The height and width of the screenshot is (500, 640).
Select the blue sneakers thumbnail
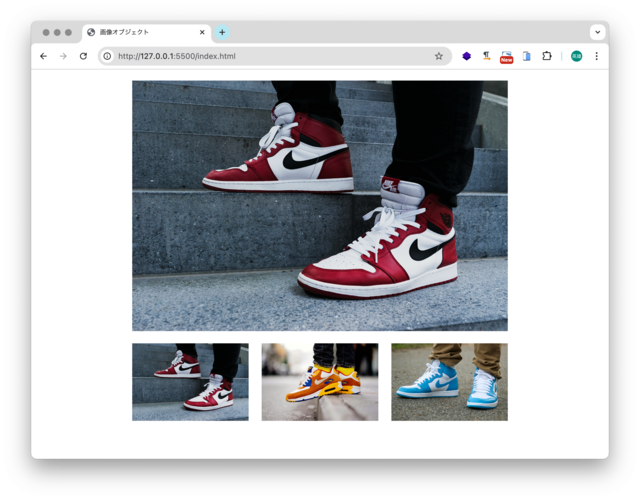[449, 382]
